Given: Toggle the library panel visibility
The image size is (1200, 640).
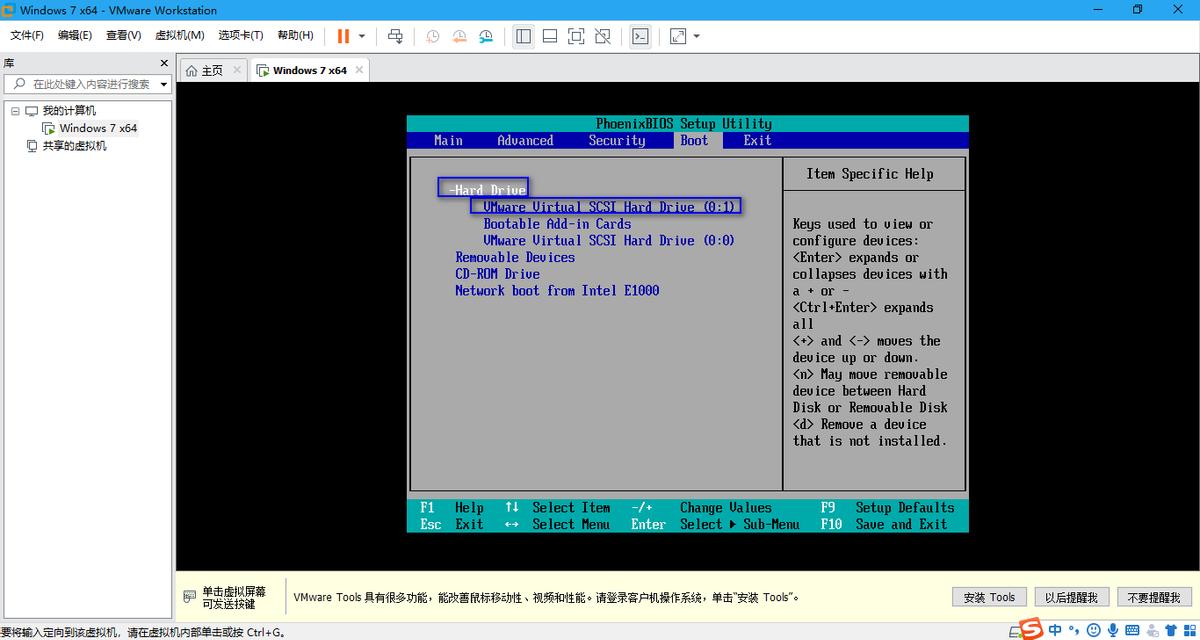Looking at the screenshot, I should [x=523, y=36].
